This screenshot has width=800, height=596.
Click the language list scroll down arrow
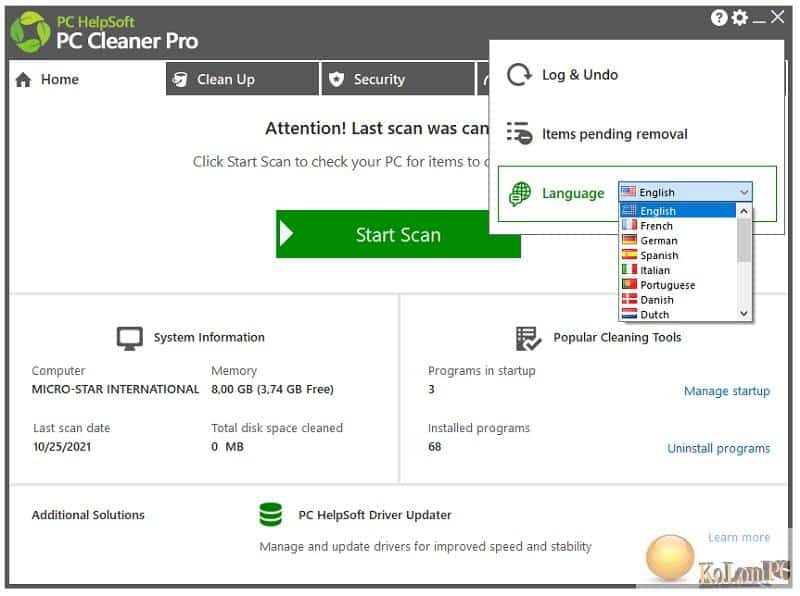[744, 313]
